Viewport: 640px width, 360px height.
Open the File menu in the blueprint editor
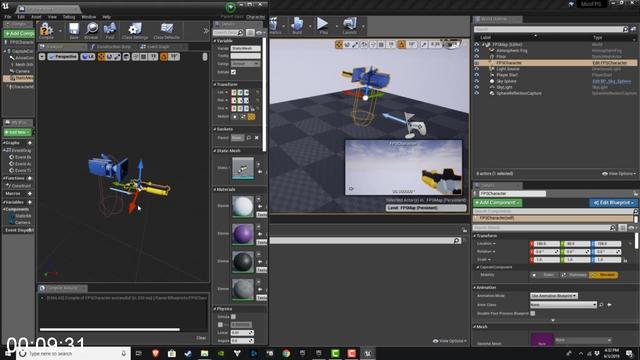(x=8, y=17)
